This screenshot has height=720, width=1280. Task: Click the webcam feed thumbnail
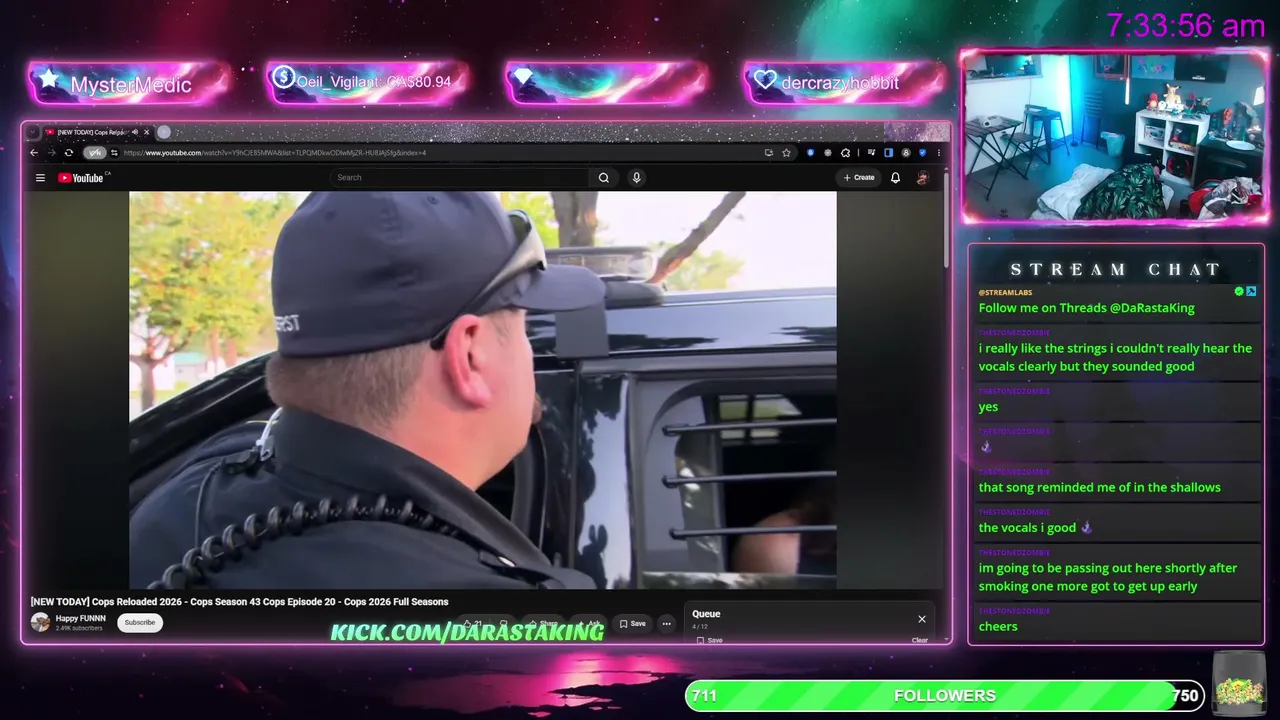tap(1114, 136)
